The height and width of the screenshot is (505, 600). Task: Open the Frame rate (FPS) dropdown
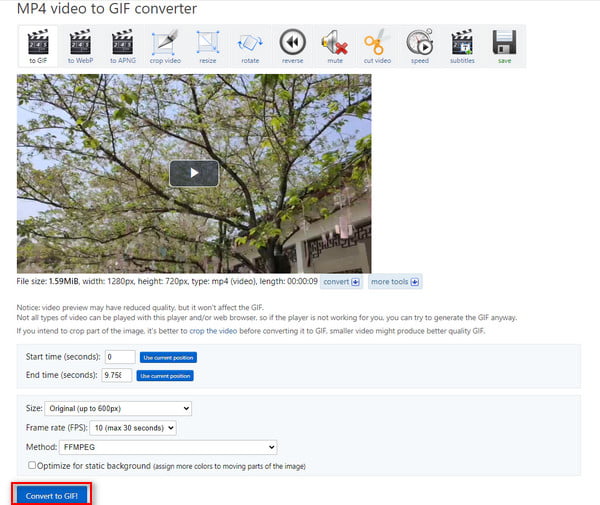coord(133,428)
